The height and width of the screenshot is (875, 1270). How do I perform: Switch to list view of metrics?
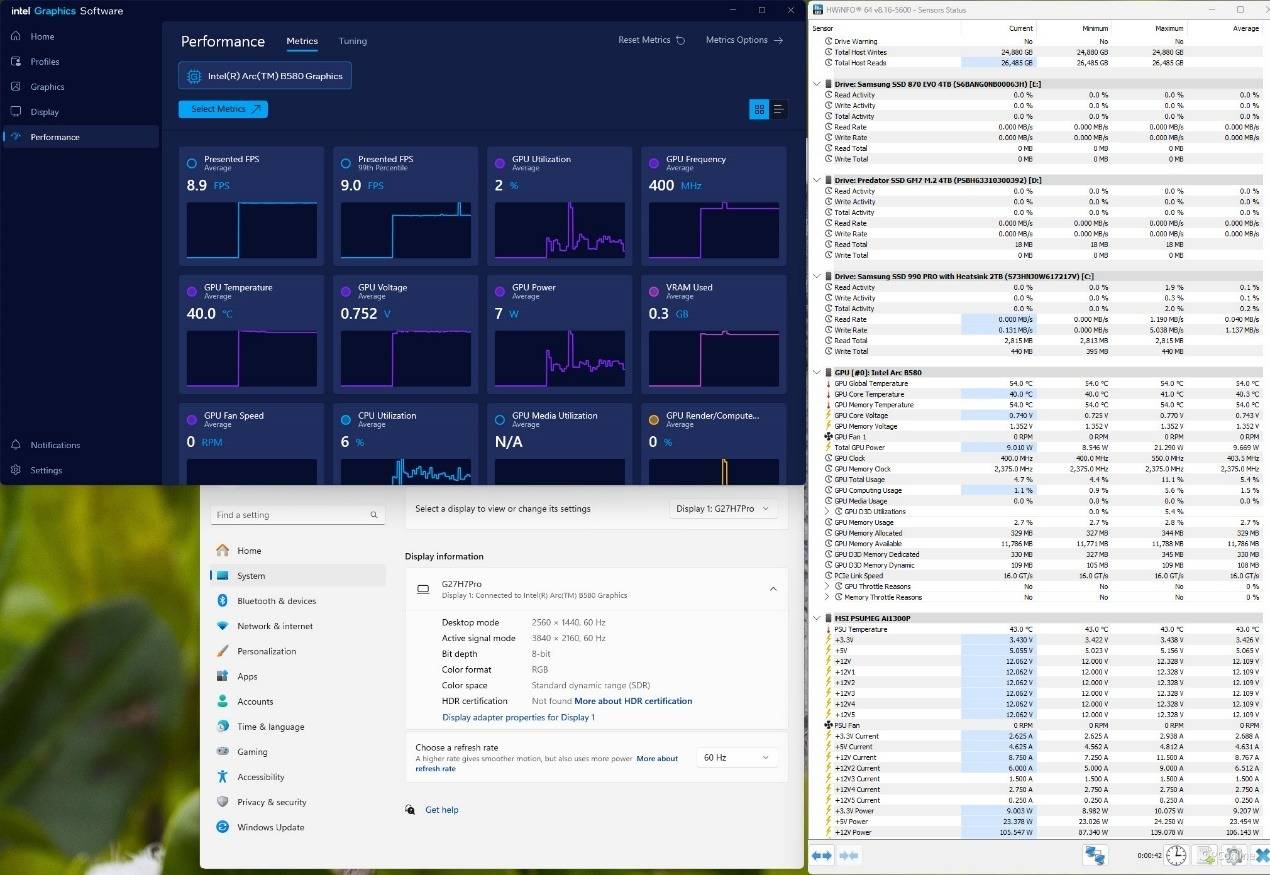tap(778, 109)
